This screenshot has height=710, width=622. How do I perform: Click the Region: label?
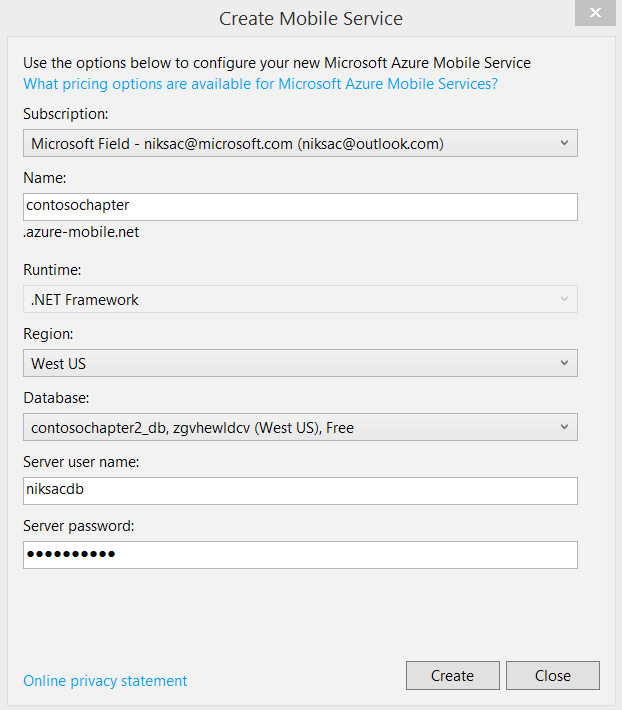tap(48, 334)
